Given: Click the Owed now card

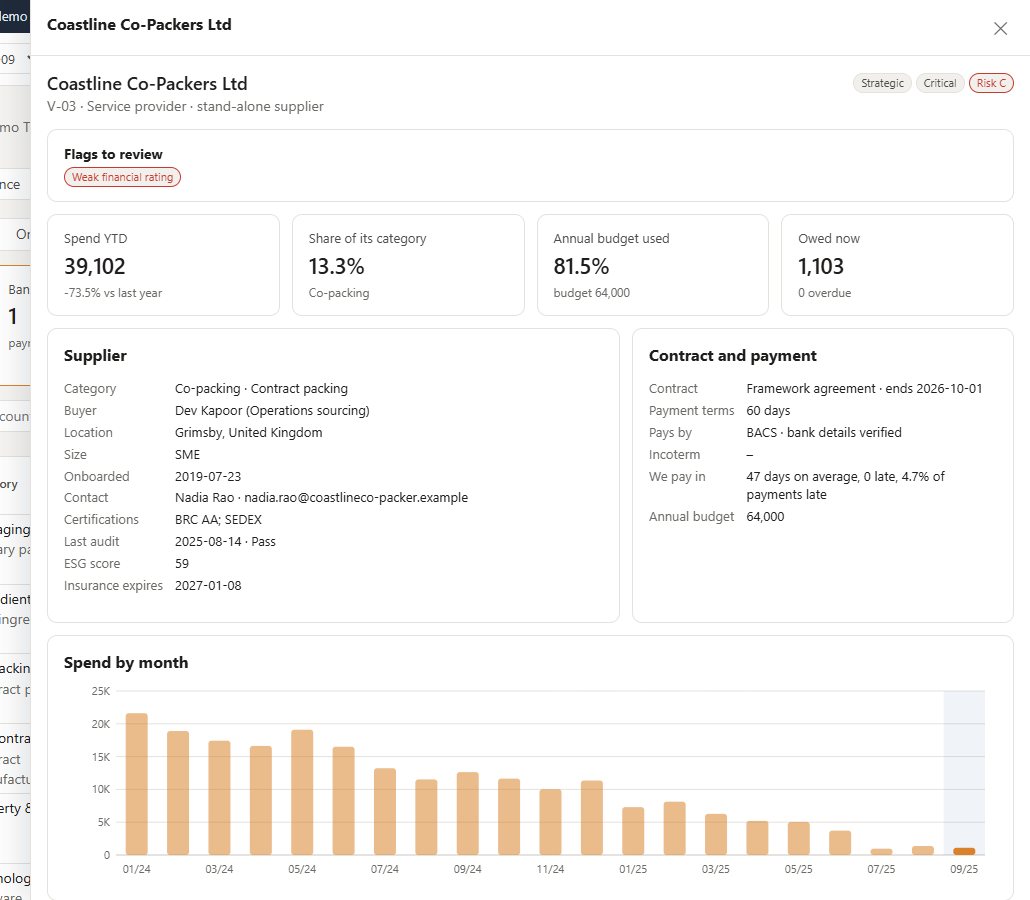Looking at the screenshot, I should click(x=897, y=265).
